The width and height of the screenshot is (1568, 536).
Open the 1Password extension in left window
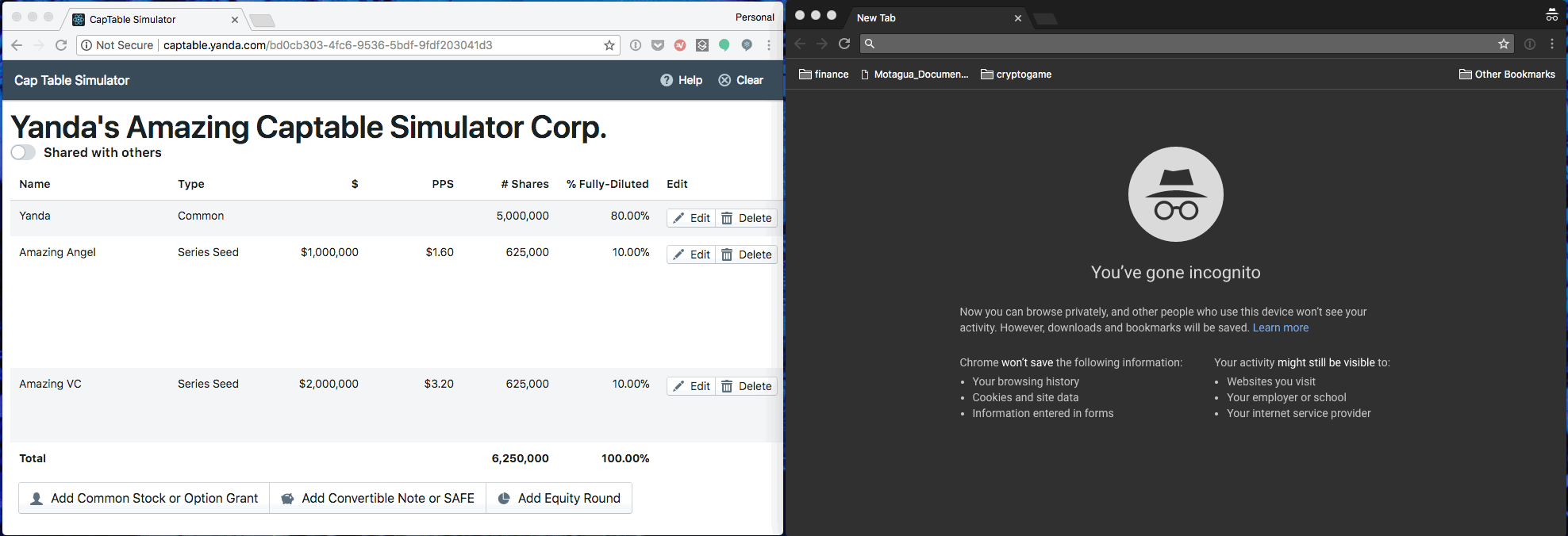[x=636, y=45]
